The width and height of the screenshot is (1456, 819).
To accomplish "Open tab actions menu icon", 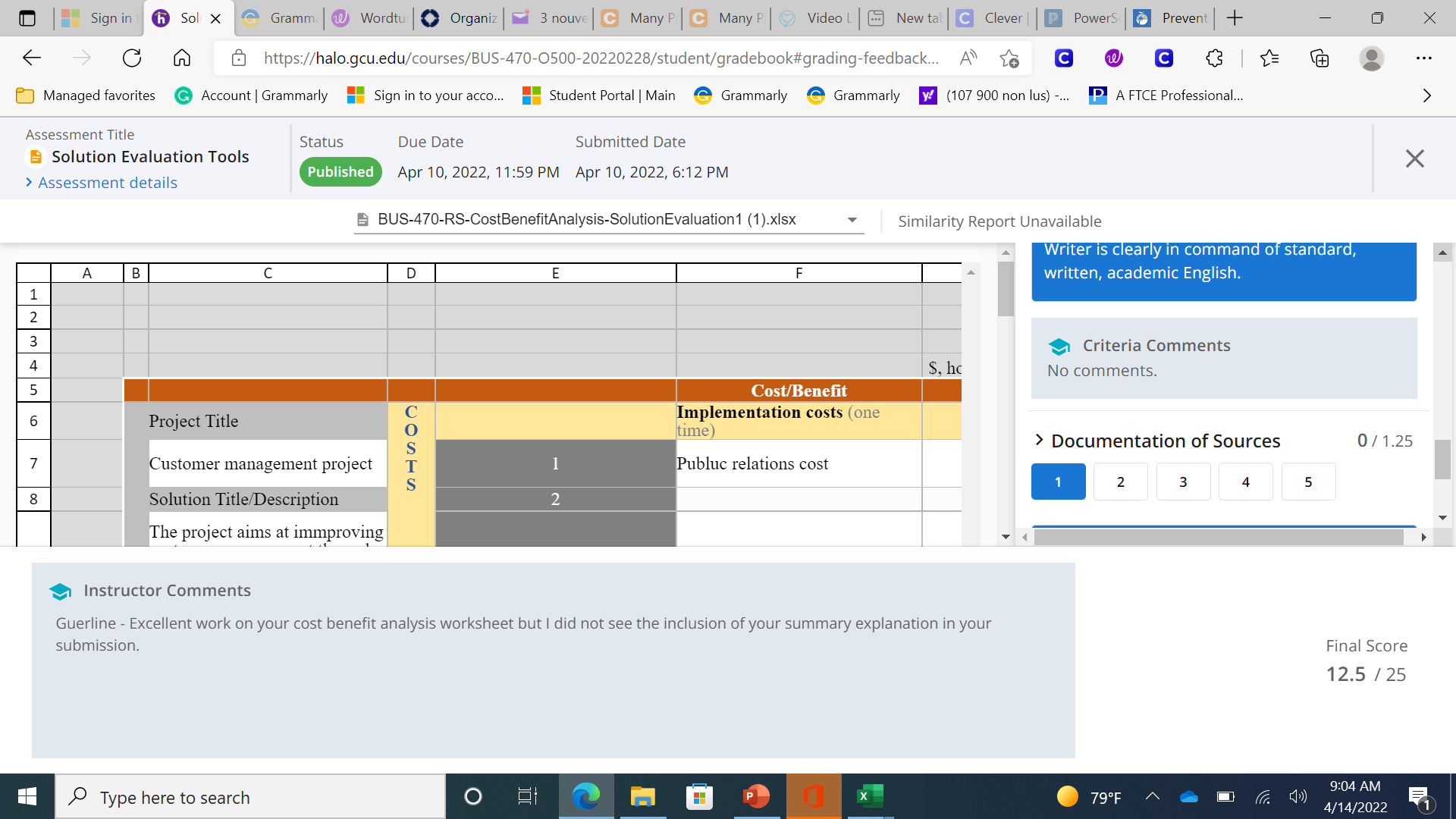I will pyautogui.click(x=27, y=17).
